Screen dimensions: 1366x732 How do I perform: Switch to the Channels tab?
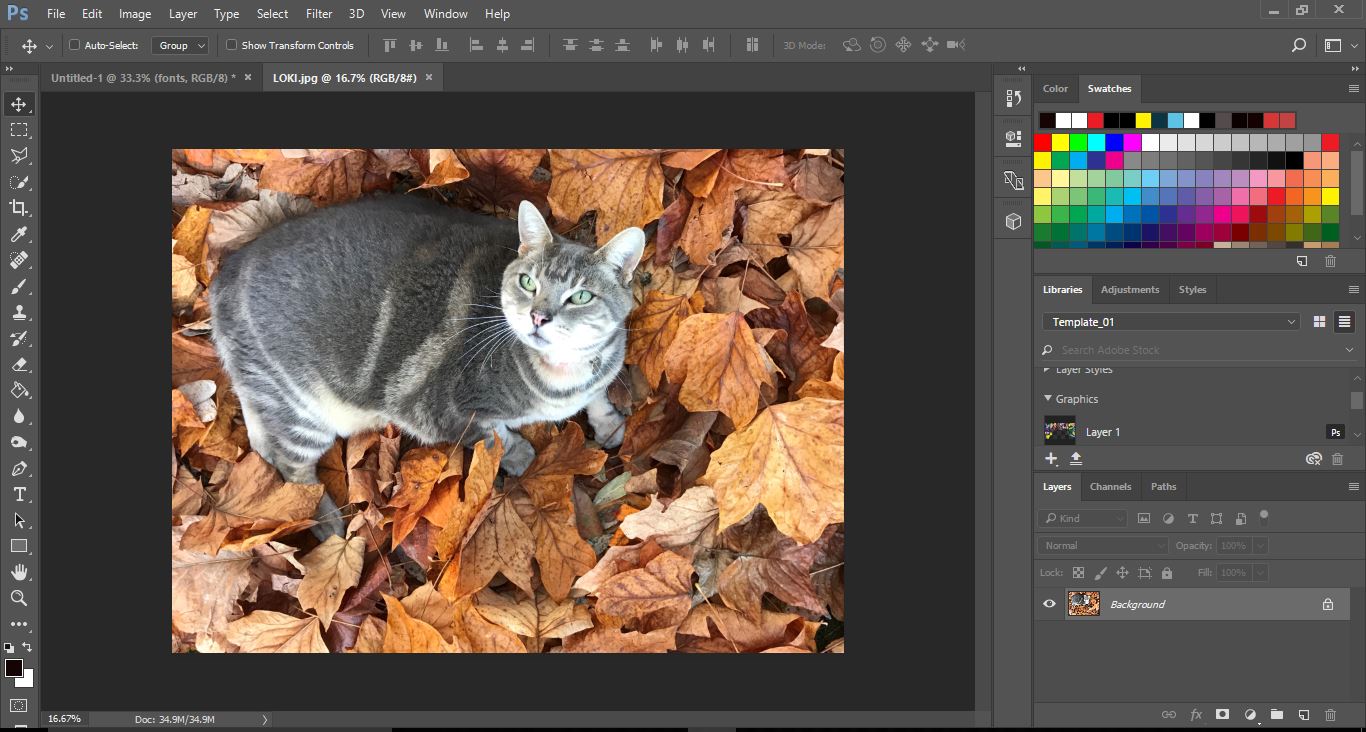coord(1110,487)
